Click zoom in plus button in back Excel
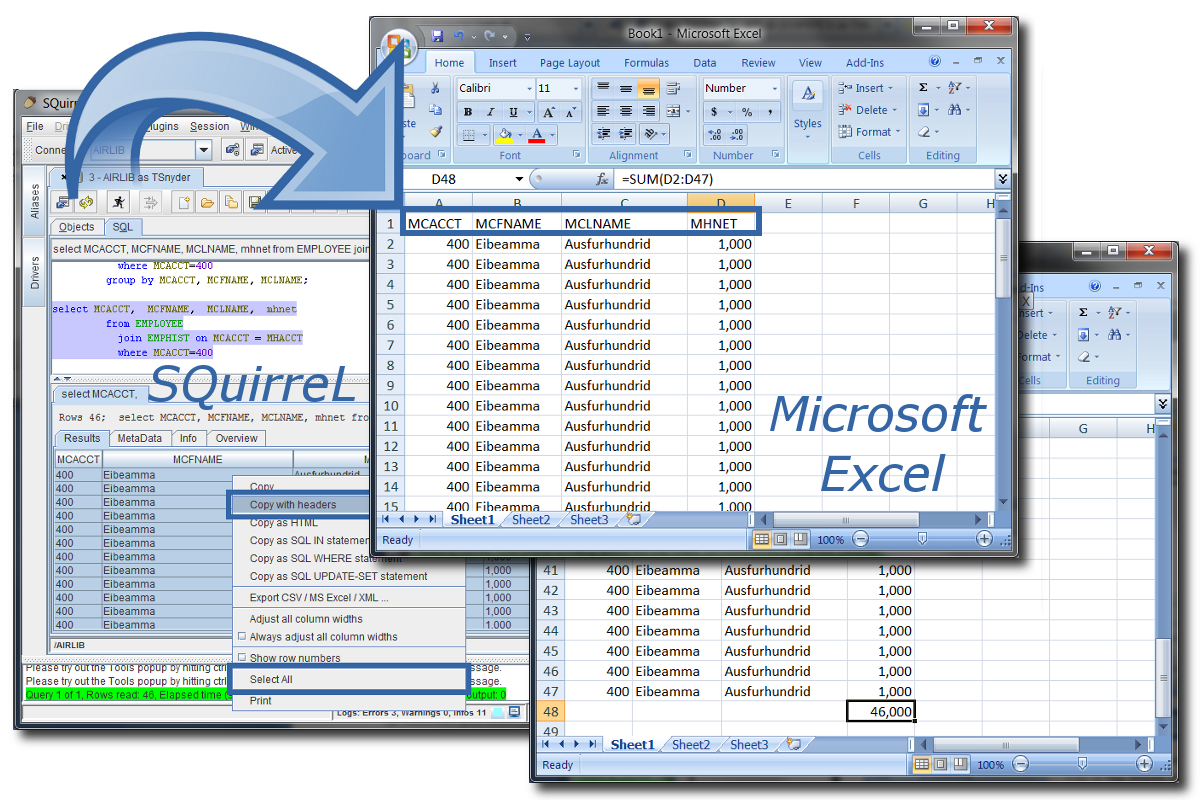Image resolution: width=1200 pixels, height=800 pixels. tap(1144, 764)
